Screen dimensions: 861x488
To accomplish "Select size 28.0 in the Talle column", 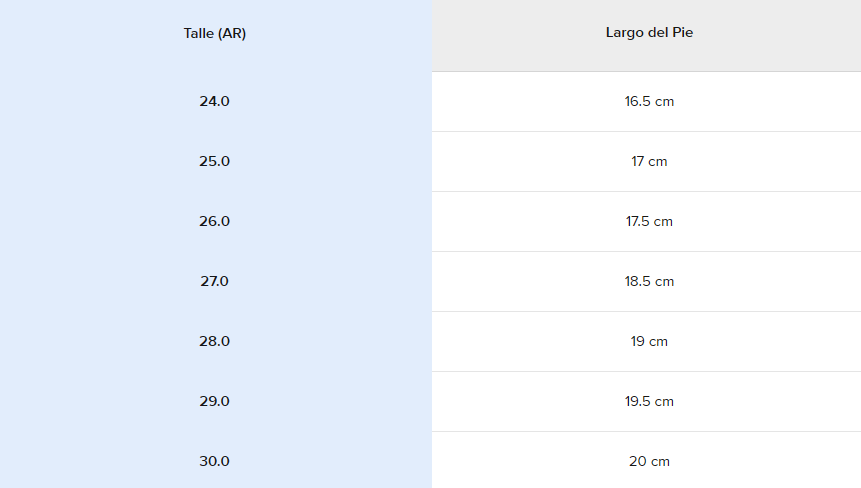I will (x=215, y=341).
